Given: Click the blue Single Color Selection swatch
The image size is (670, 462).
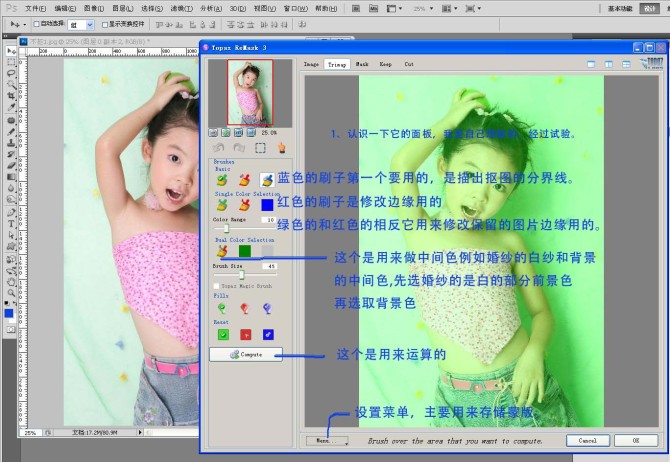Looking at the screenshot, I should pyautogui.click(x=267, y=205).
